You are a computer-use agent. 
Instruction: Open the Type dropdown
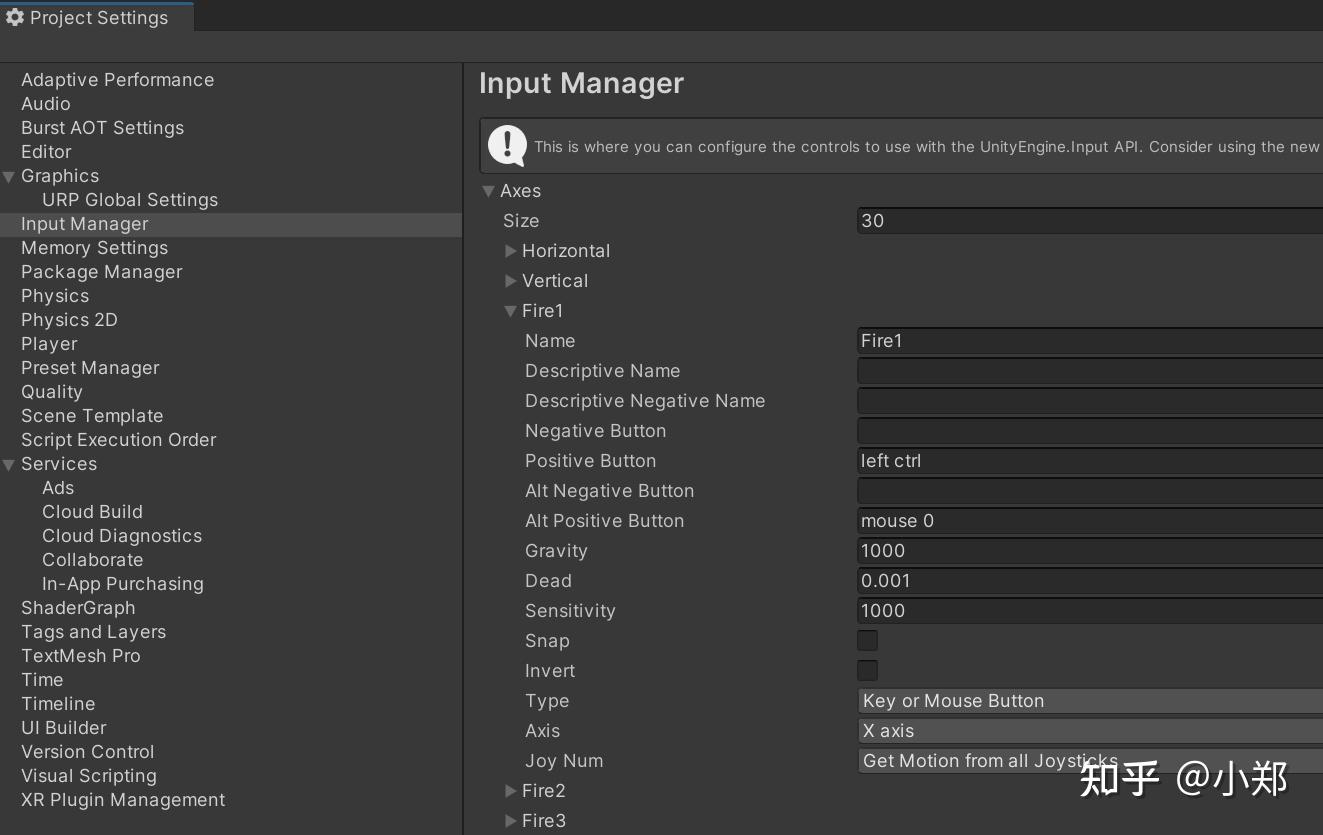[x=1090, y=701]
